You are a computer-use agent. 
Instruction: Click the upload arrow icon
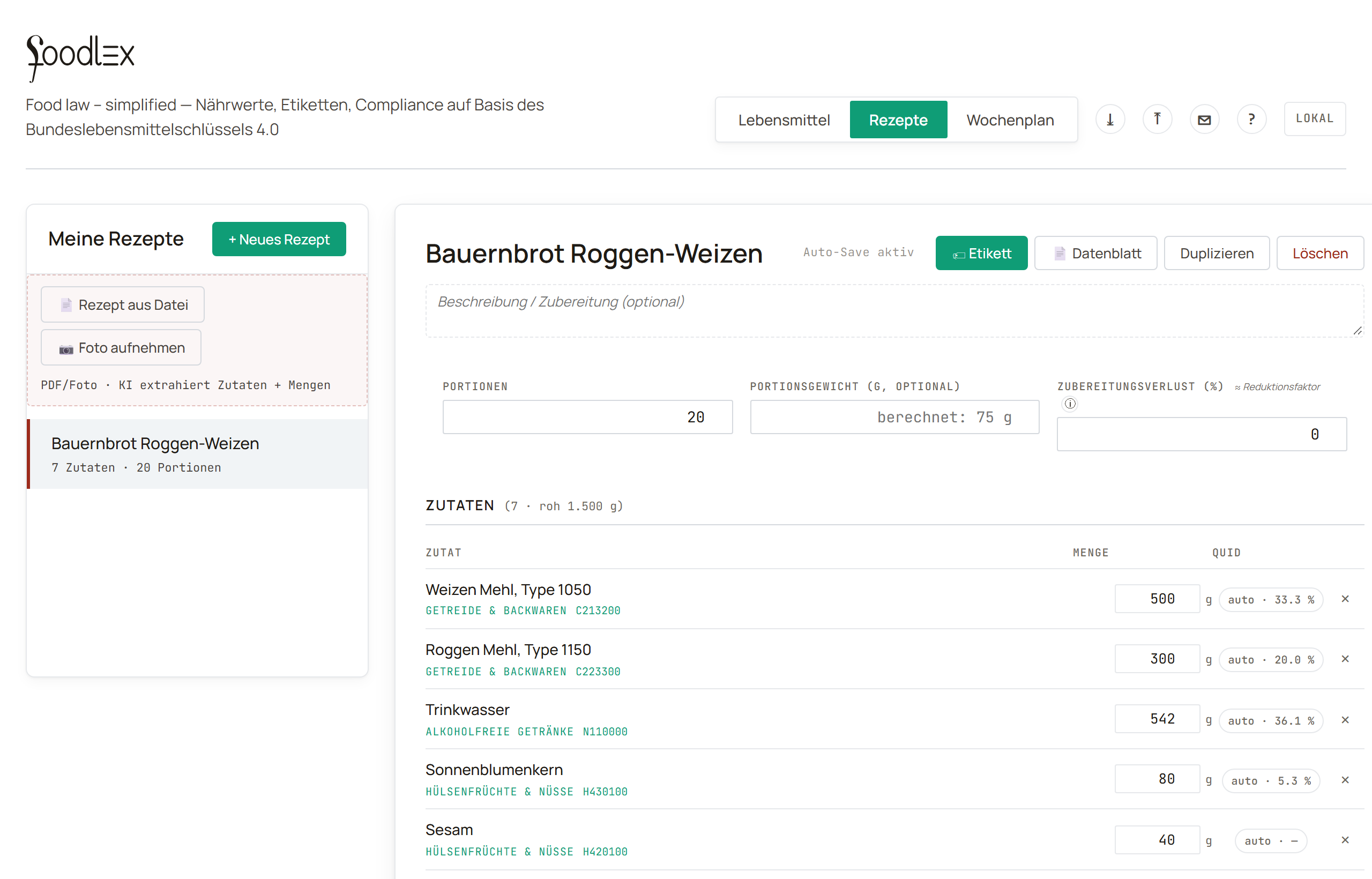(1158, 120)
